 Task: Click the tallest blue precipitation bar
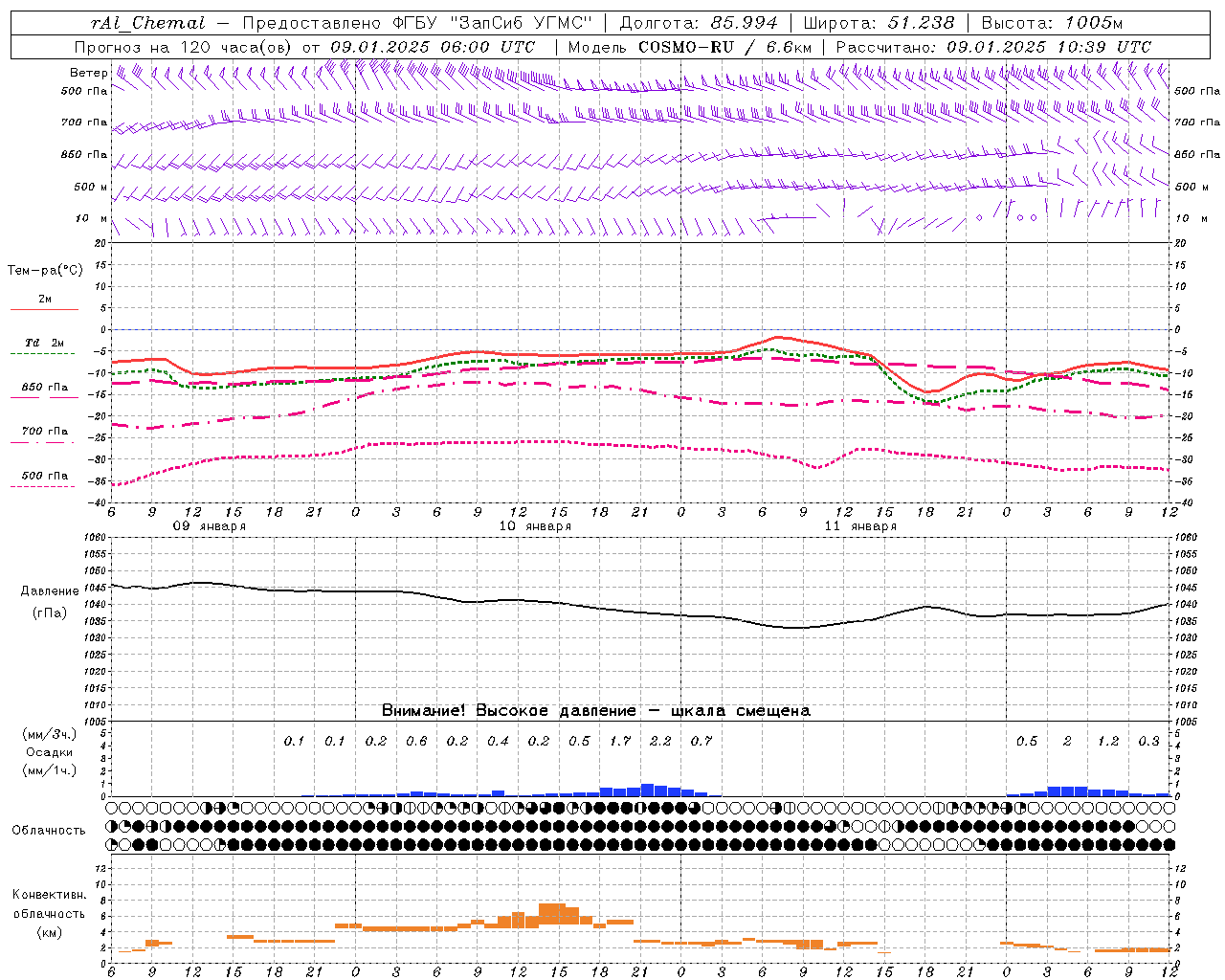coord(647,791)
